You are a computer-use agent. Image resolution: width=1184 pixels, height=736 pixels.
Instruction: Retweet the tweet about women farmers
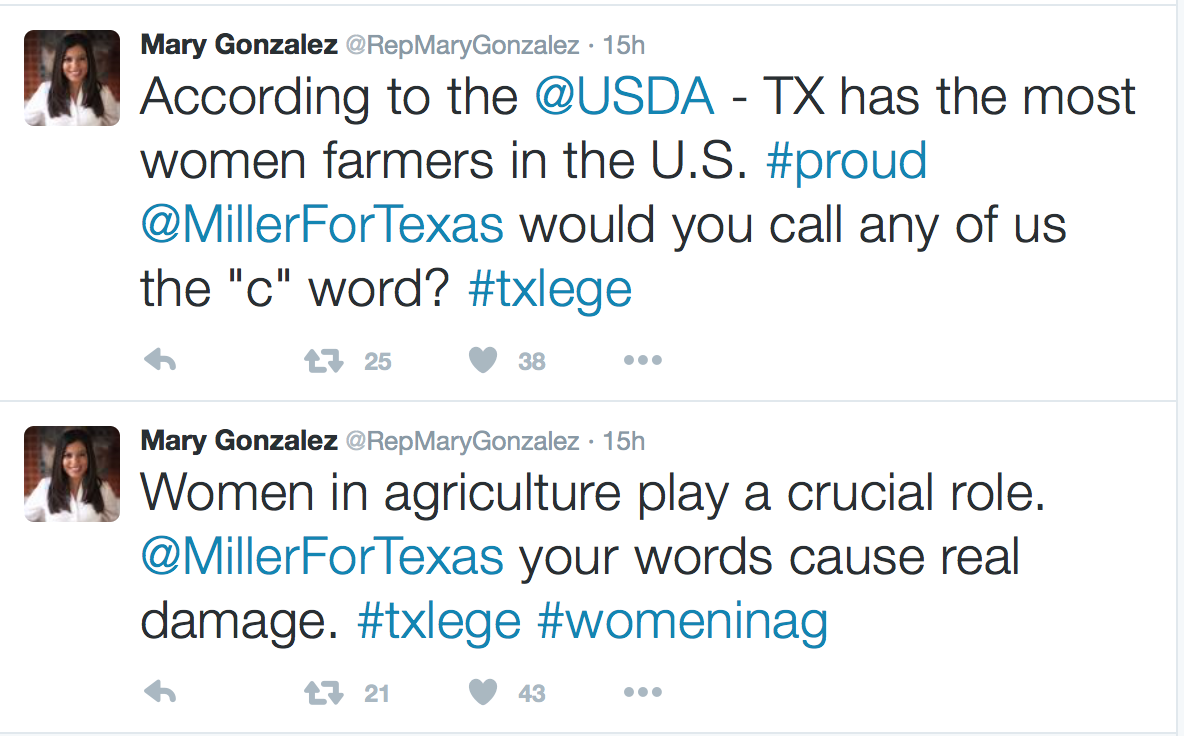[x=325, y=361]
